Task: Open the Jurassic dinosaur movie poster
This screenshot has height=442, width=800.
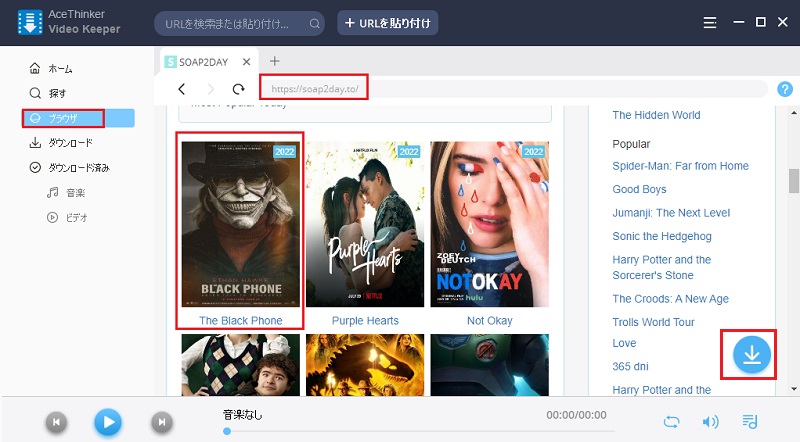Action: [x=365, y=365]
